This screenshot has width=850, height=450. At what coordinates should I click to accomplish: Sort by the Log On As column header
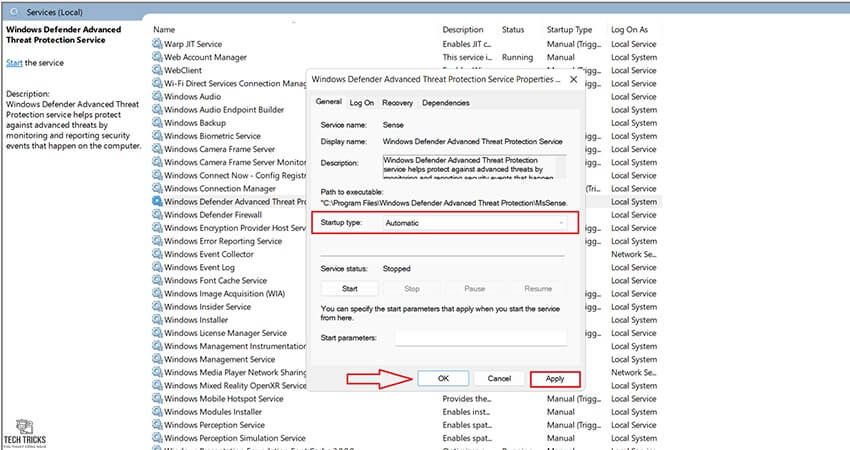[x=629, y=30]
